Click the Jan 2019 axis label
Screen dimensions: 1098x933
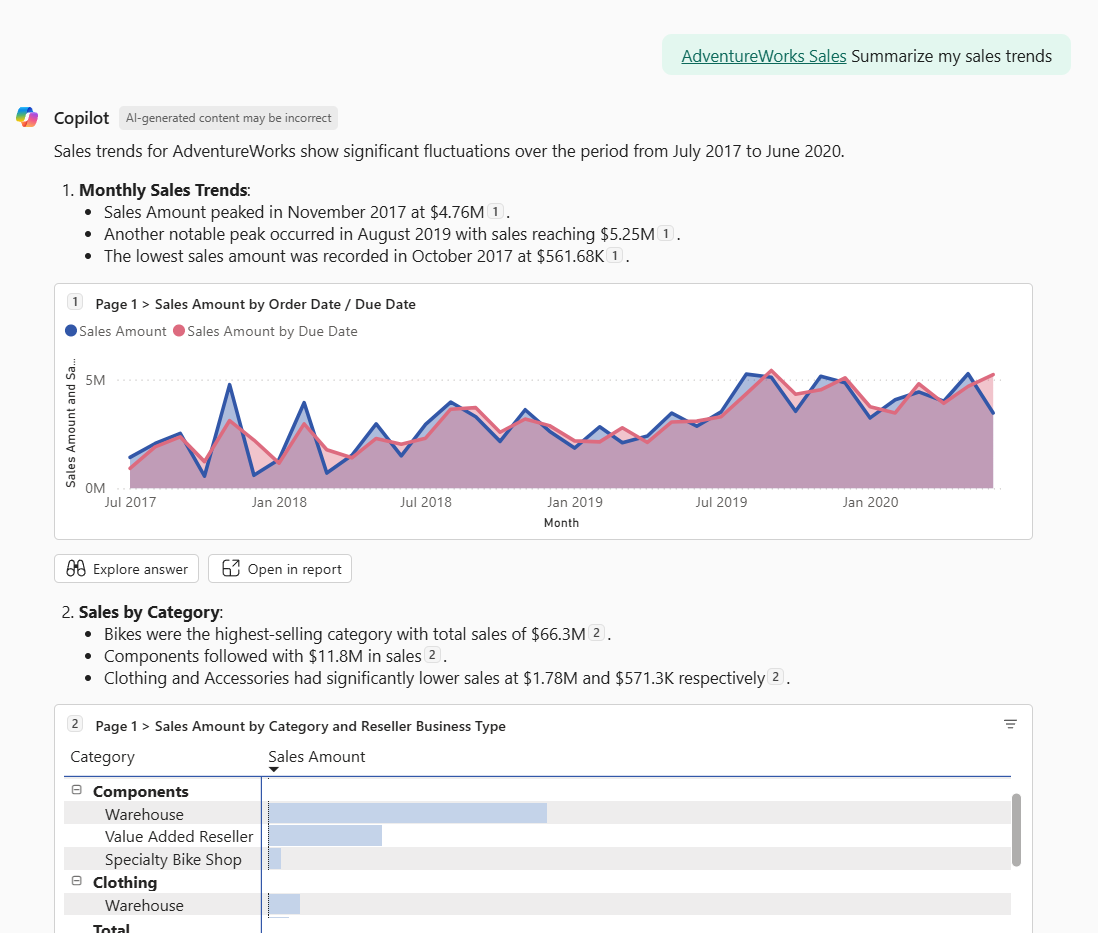point(574,502)
